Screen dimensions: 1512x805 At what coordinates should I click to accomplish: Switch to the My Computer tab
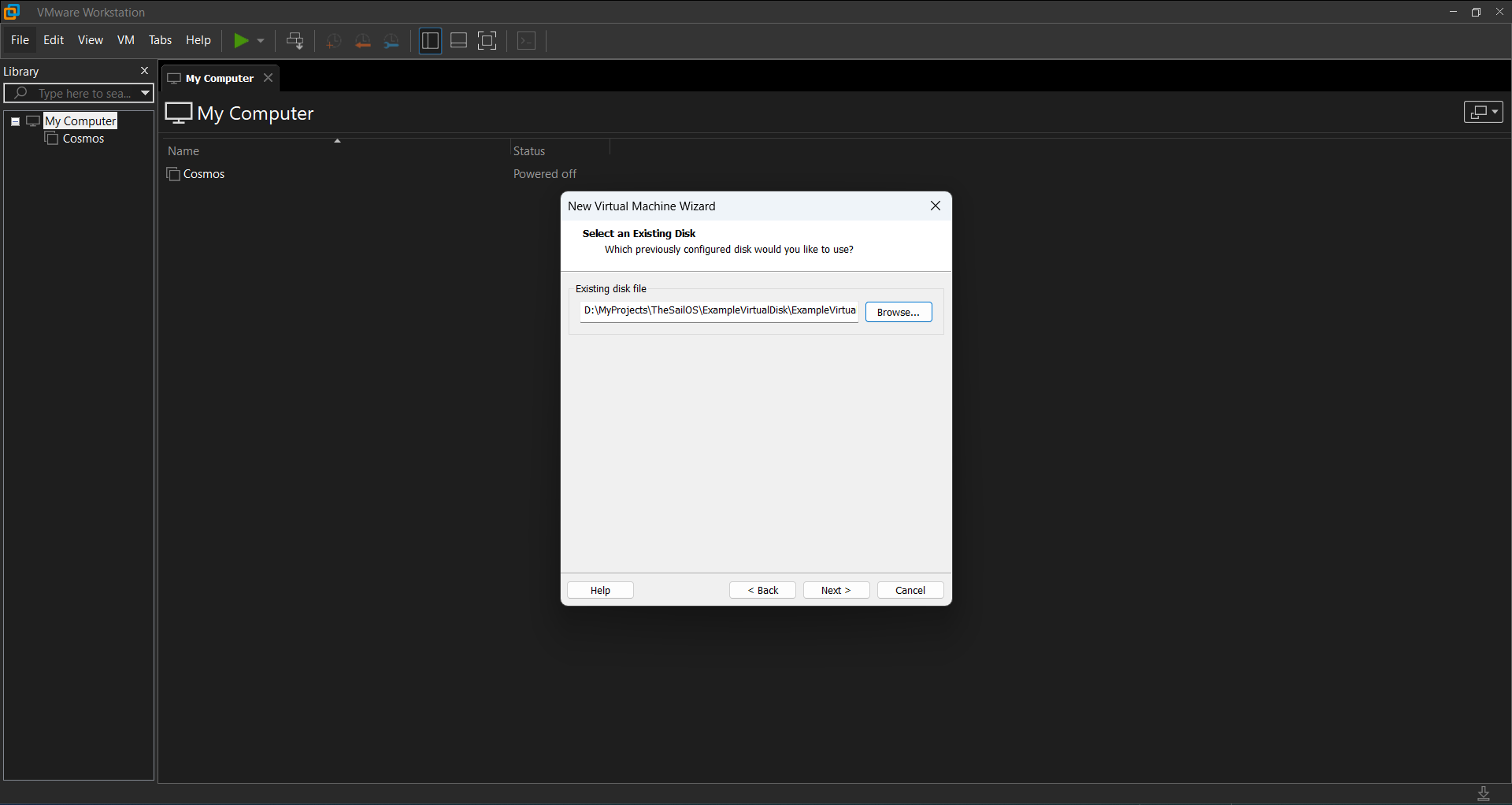point(219,78)
